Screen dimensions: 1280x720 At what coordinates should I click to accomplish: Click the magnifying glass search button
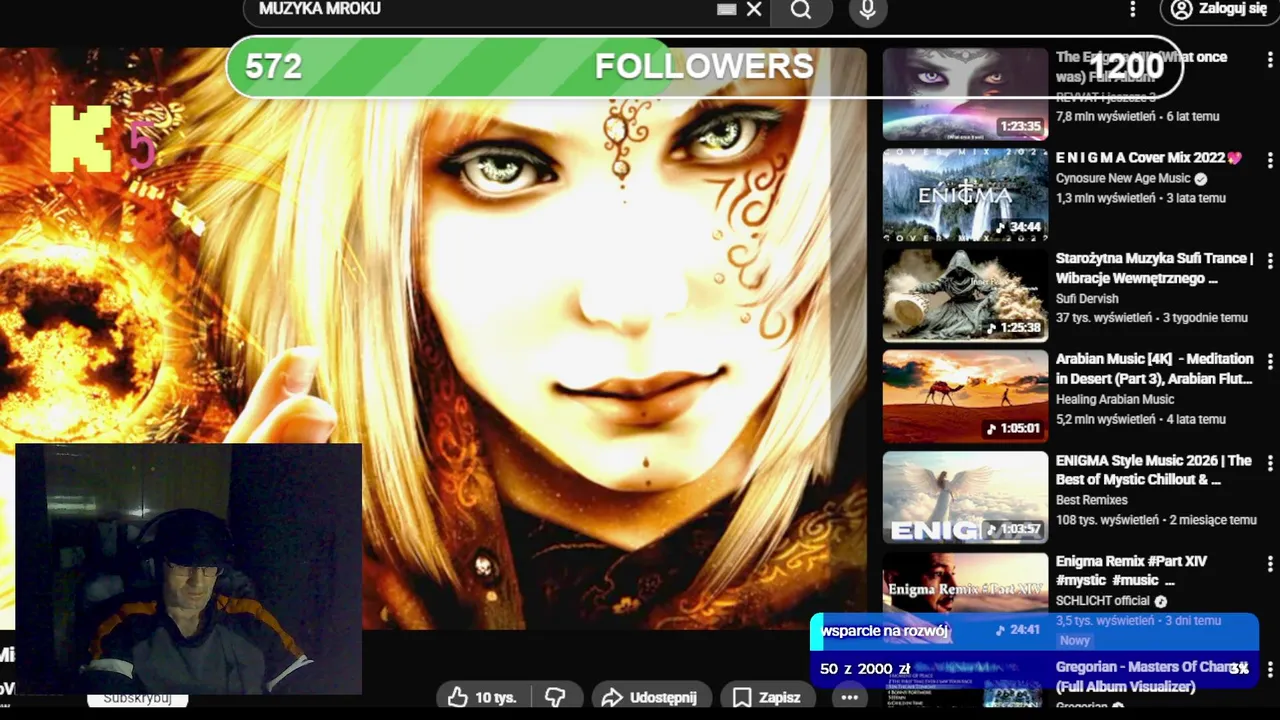pyautogui.click(x=801, y=10)
